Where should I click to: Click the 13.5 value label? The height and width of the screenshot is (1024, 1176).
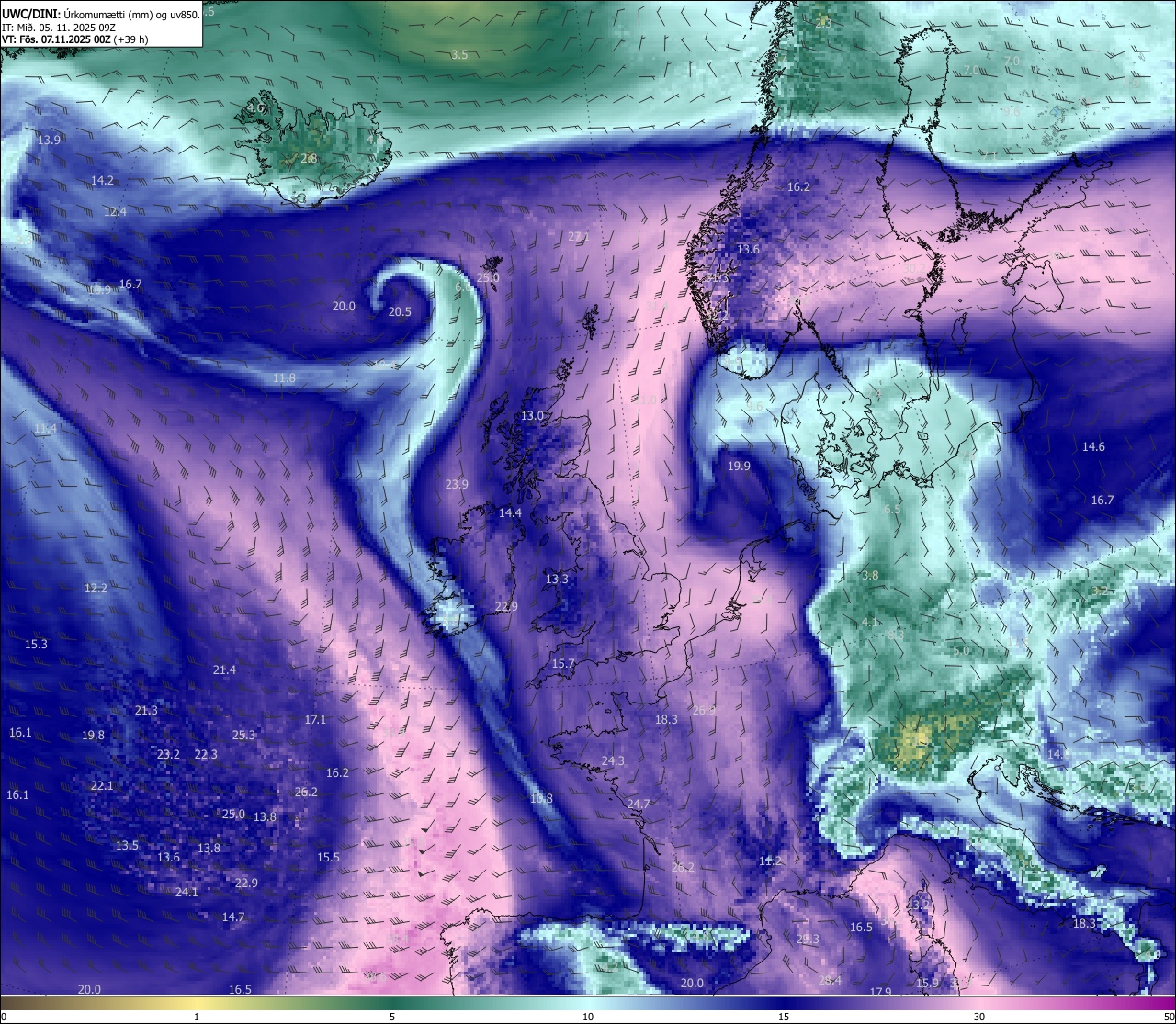pos(127,846)
